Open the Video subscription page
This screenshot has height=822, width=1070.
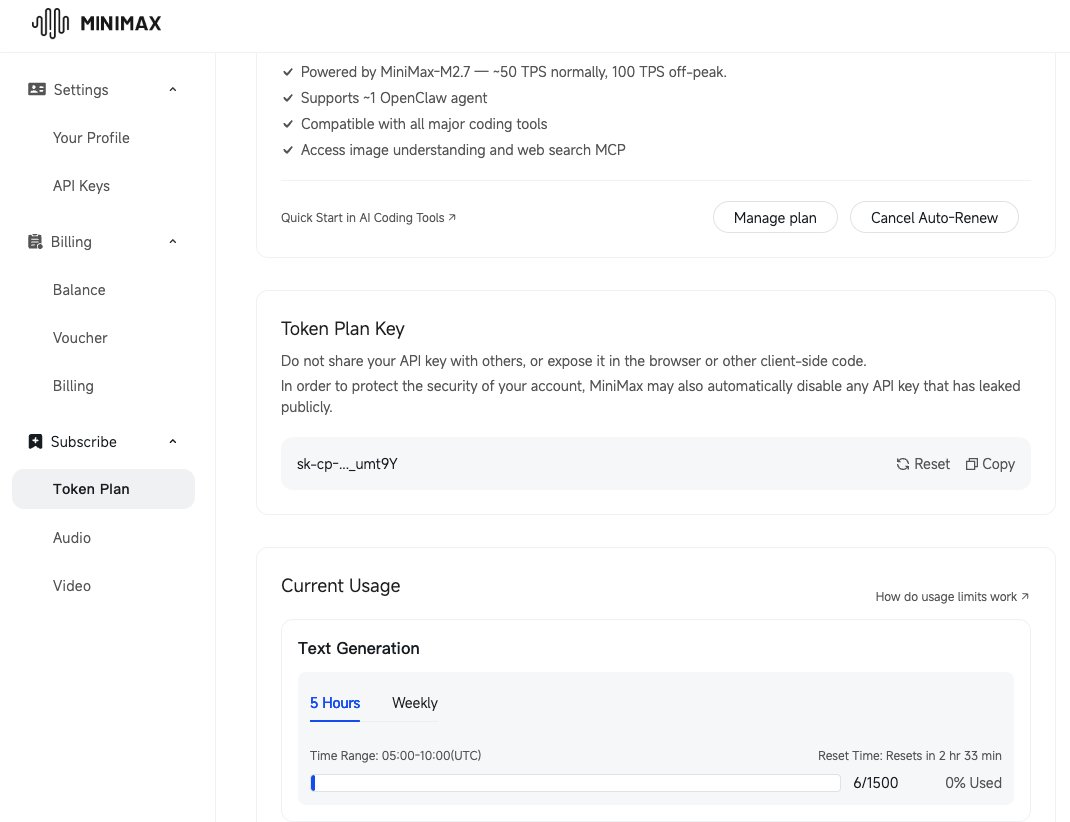(x=72, y=585)
